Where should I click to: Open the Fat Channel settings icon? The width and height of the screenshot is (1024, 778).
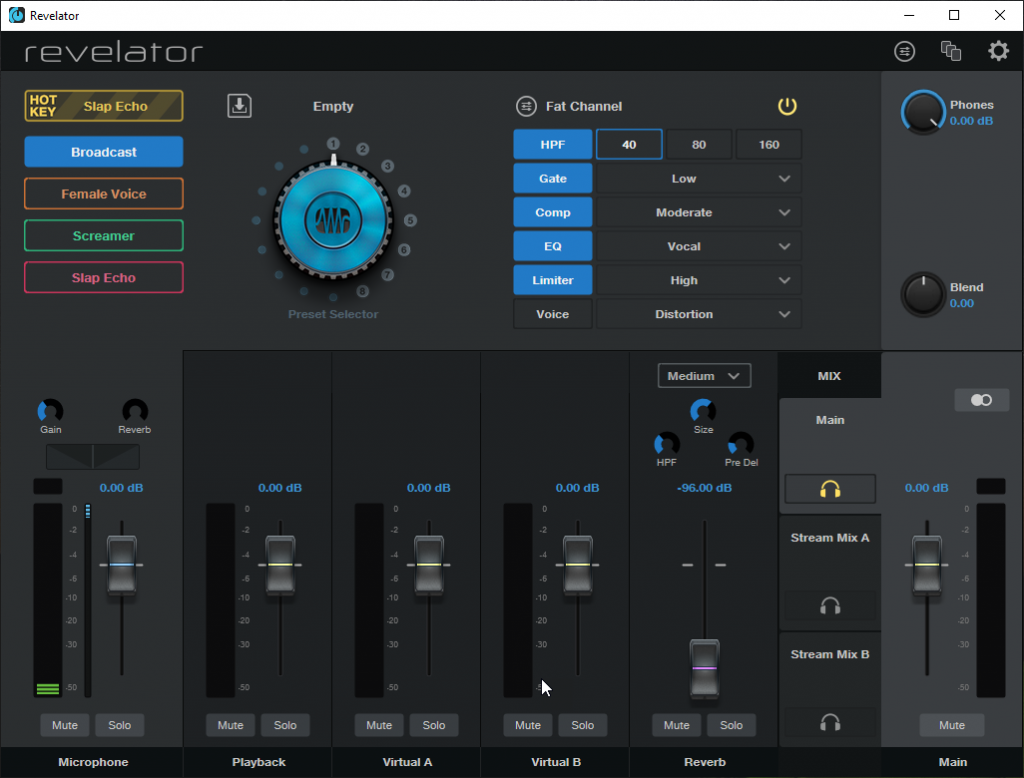click(526, 106)
